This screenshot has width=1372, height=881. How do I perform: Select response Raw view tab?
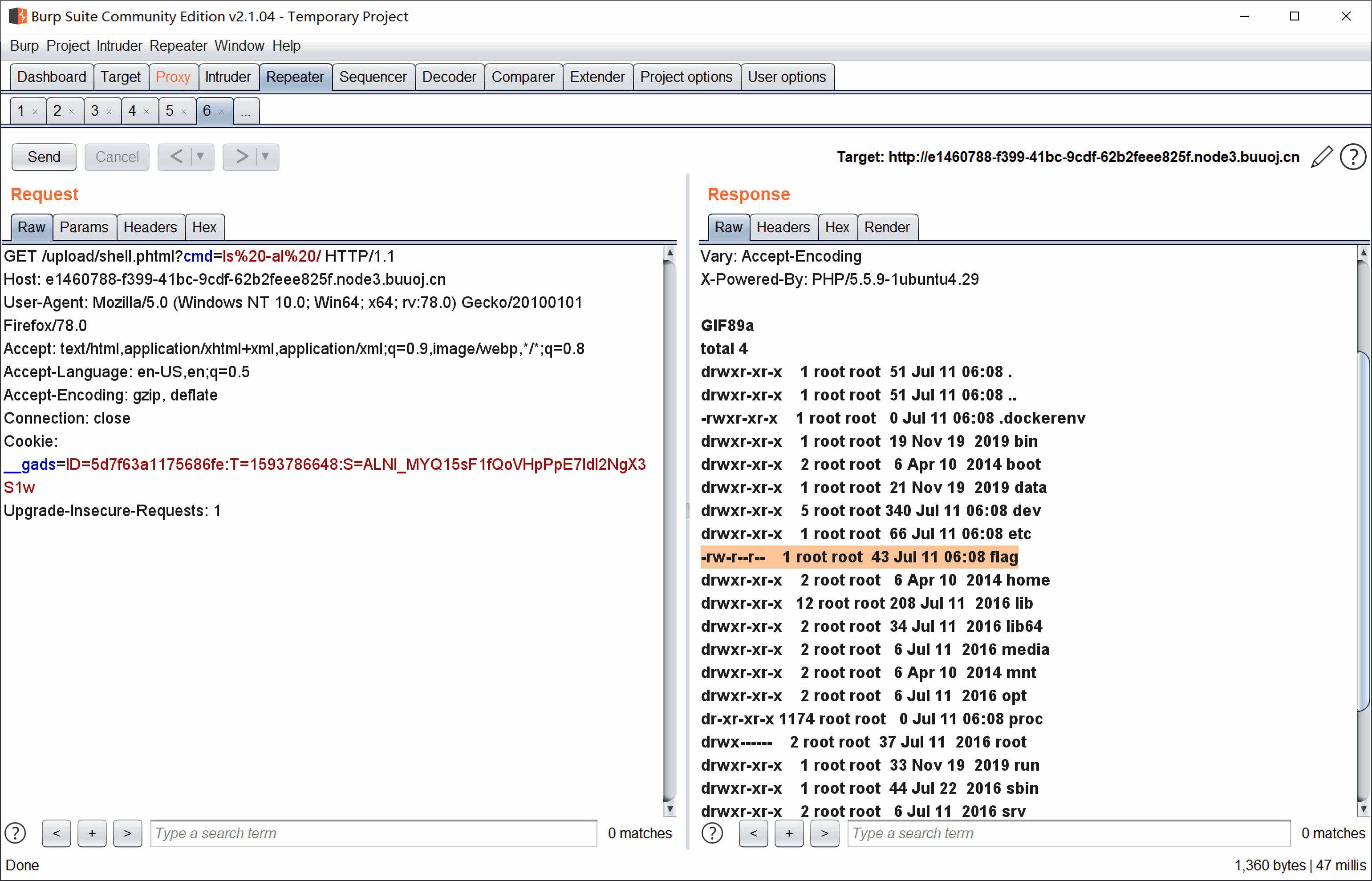click(728, 227)
